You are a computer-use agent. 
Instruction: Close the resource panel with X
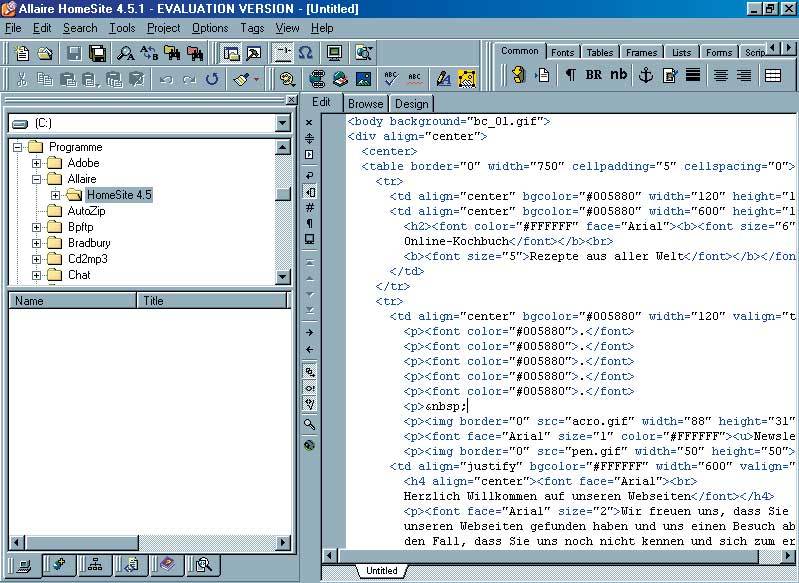point(290,100)
